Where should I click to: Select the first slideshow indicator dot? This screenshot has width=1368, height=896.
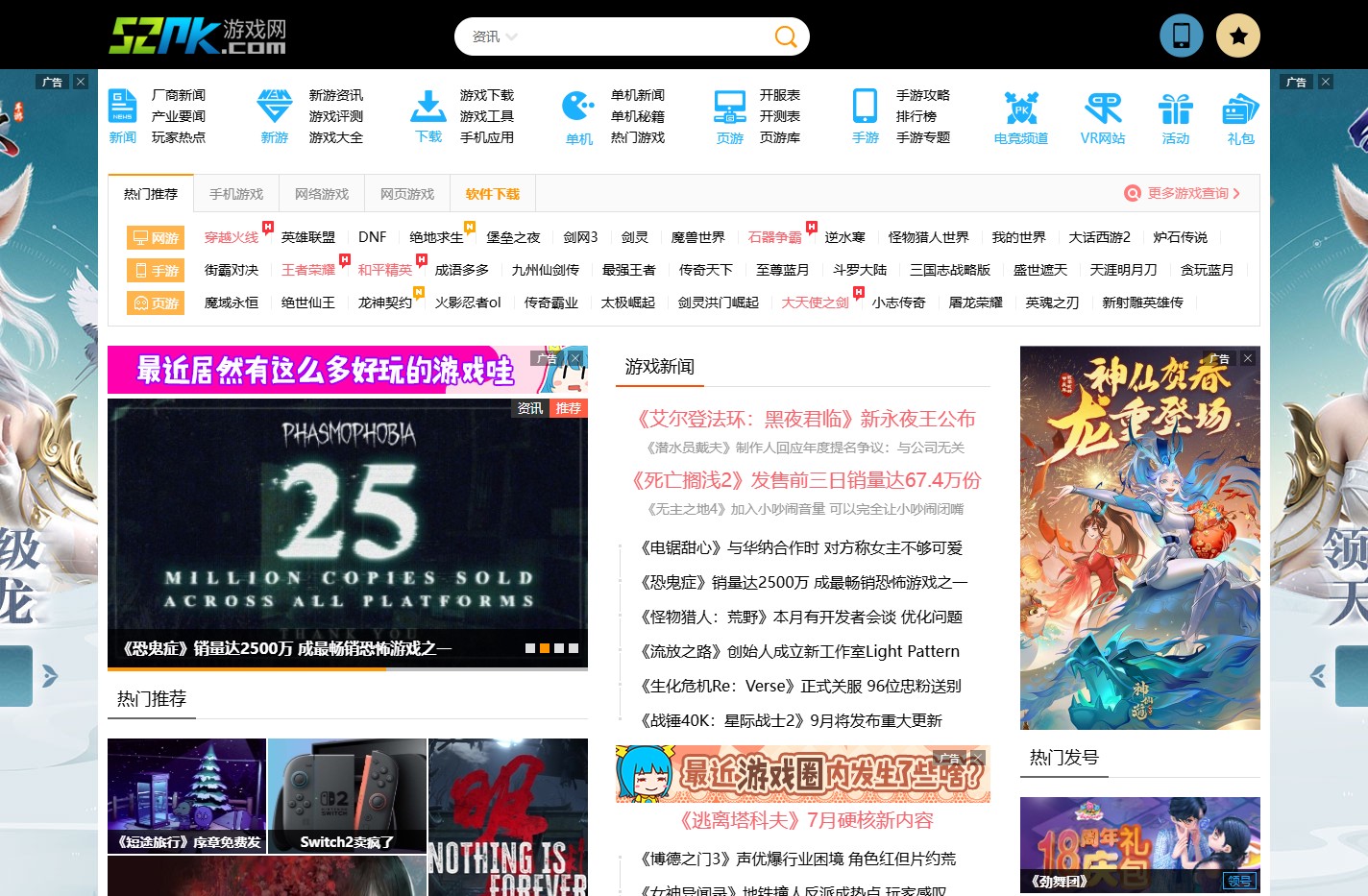click(530, 648)
